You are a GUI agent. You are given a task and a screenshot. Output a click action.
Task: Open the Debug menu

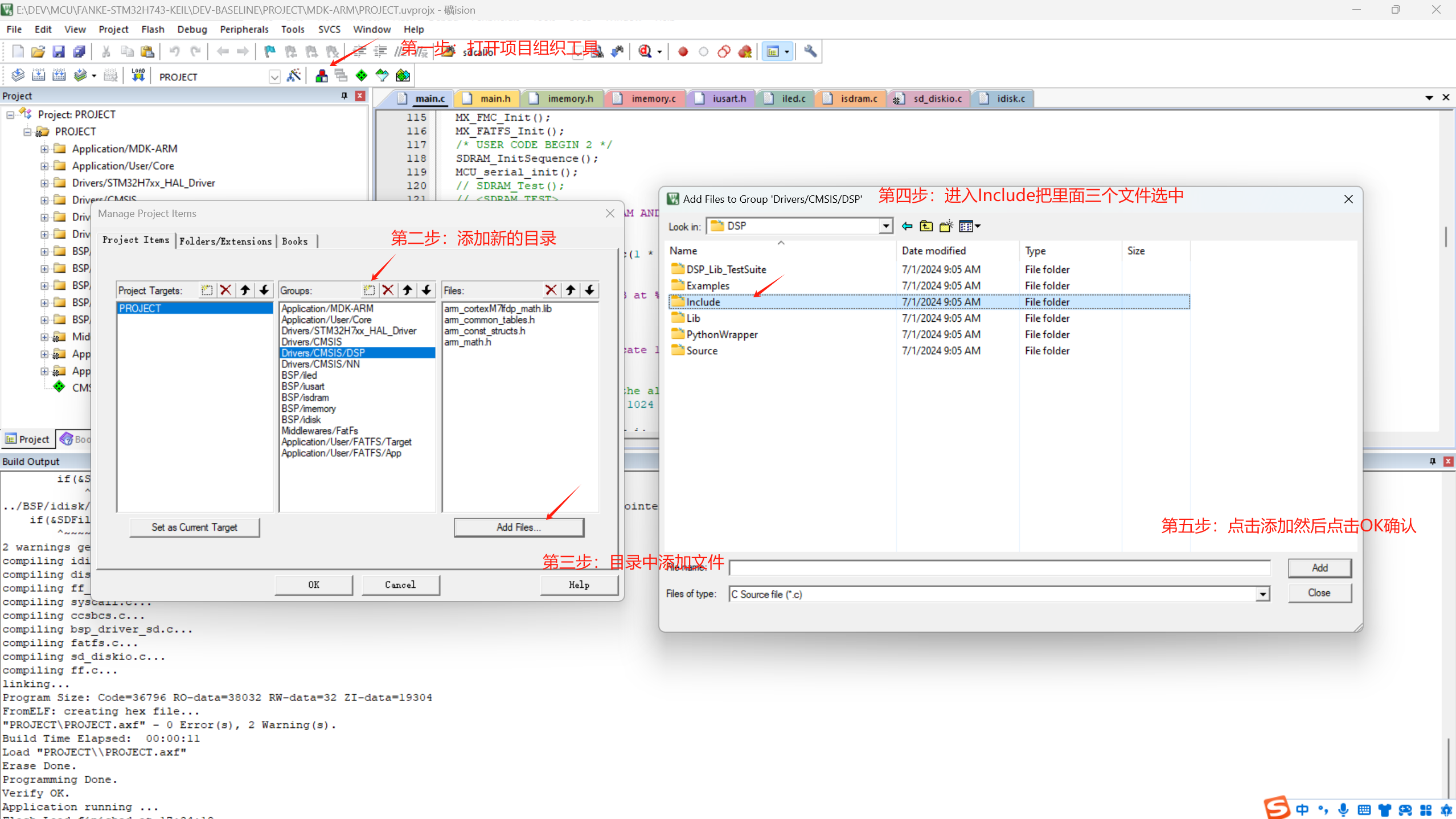point(192,29)
